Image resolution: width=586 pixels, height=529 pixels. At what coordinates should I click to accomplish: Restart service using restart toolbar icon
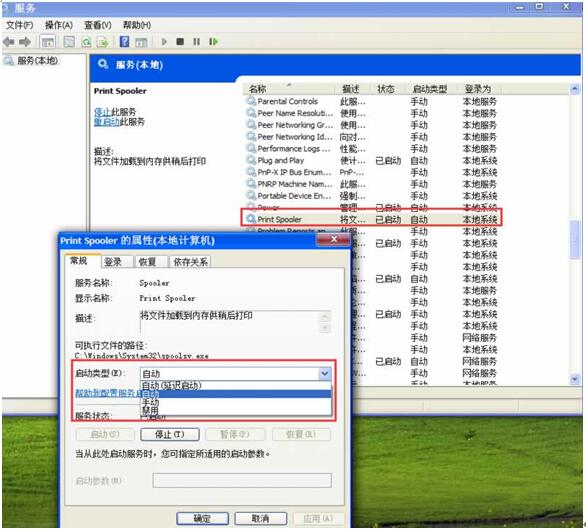coord(213,41)
